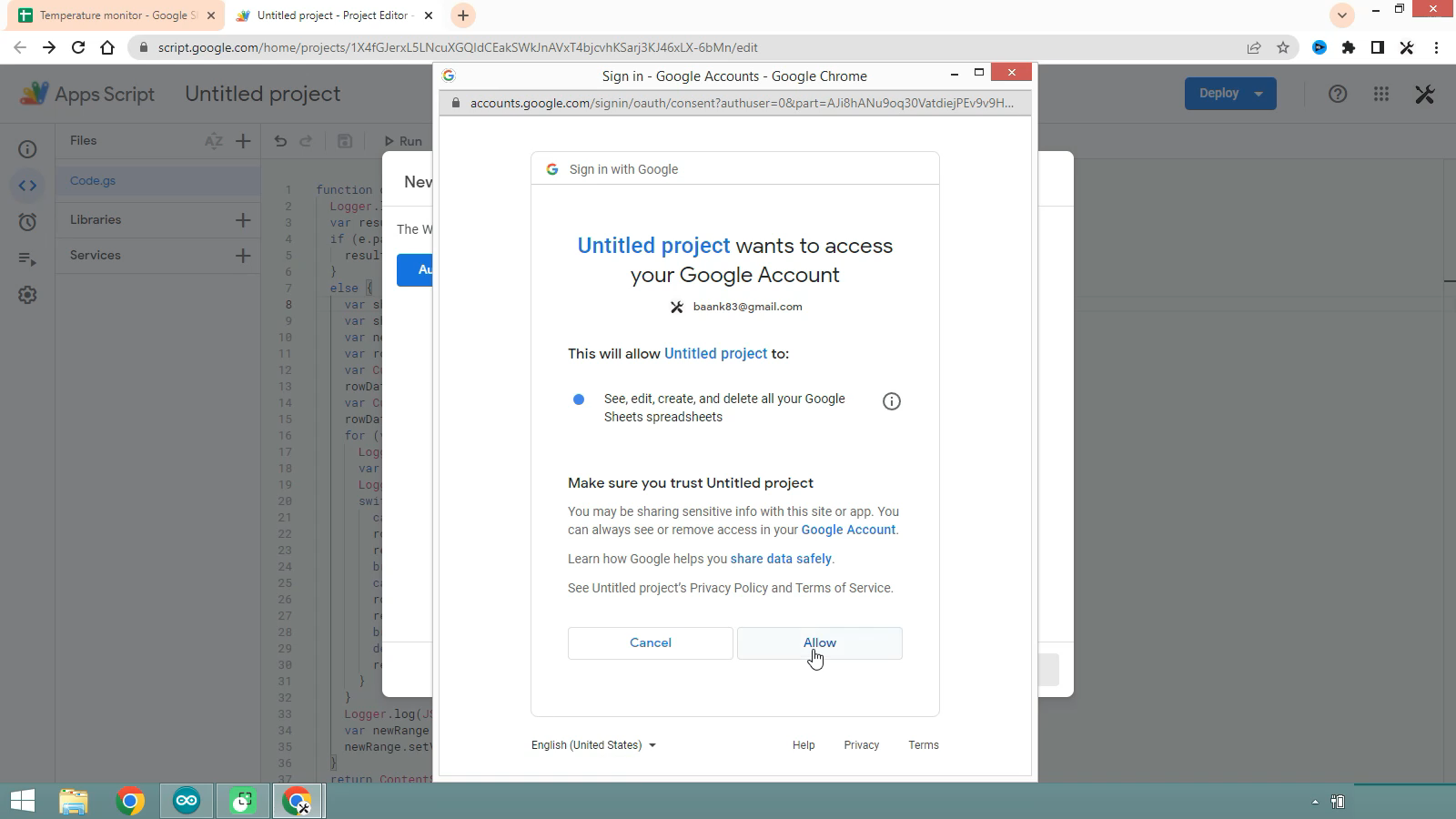Go back in the main browser window
The image size is (1456, 819).
pyautogui.click(x=20, y=48)
